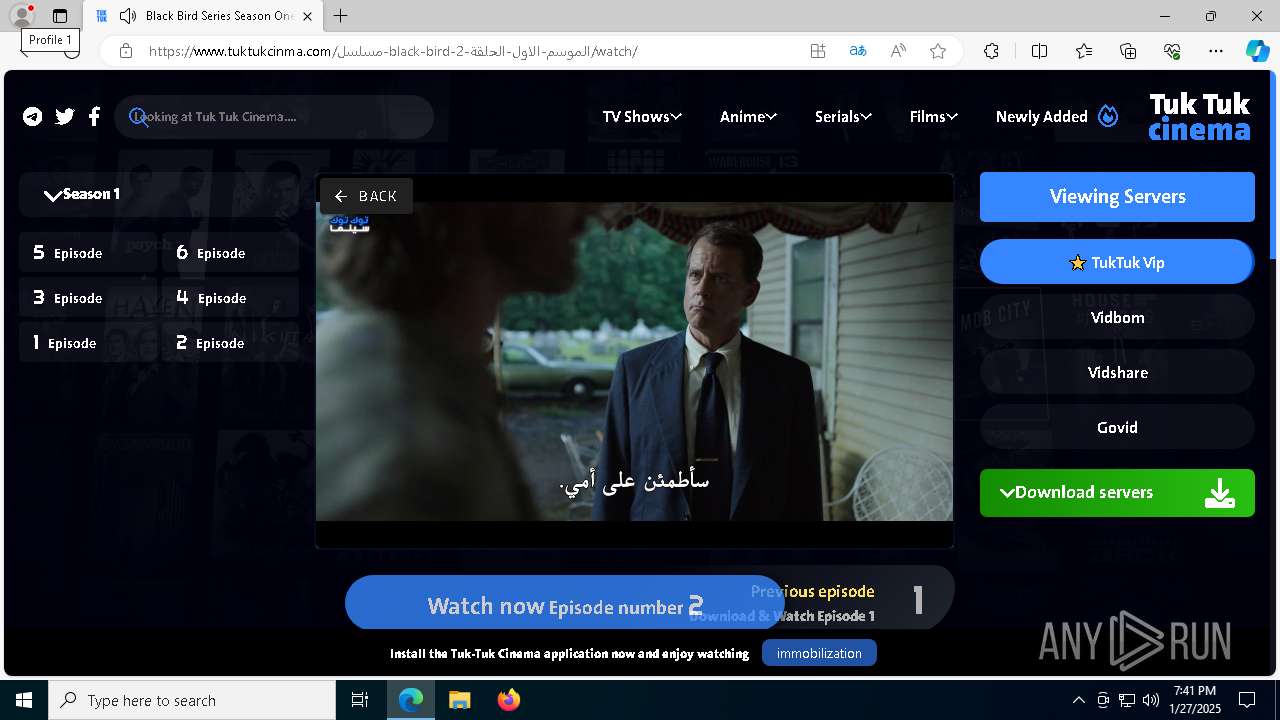The height and width of the screenshot is (720, 1280).
Task: View site information lock icon
Action: click(125, 51)
